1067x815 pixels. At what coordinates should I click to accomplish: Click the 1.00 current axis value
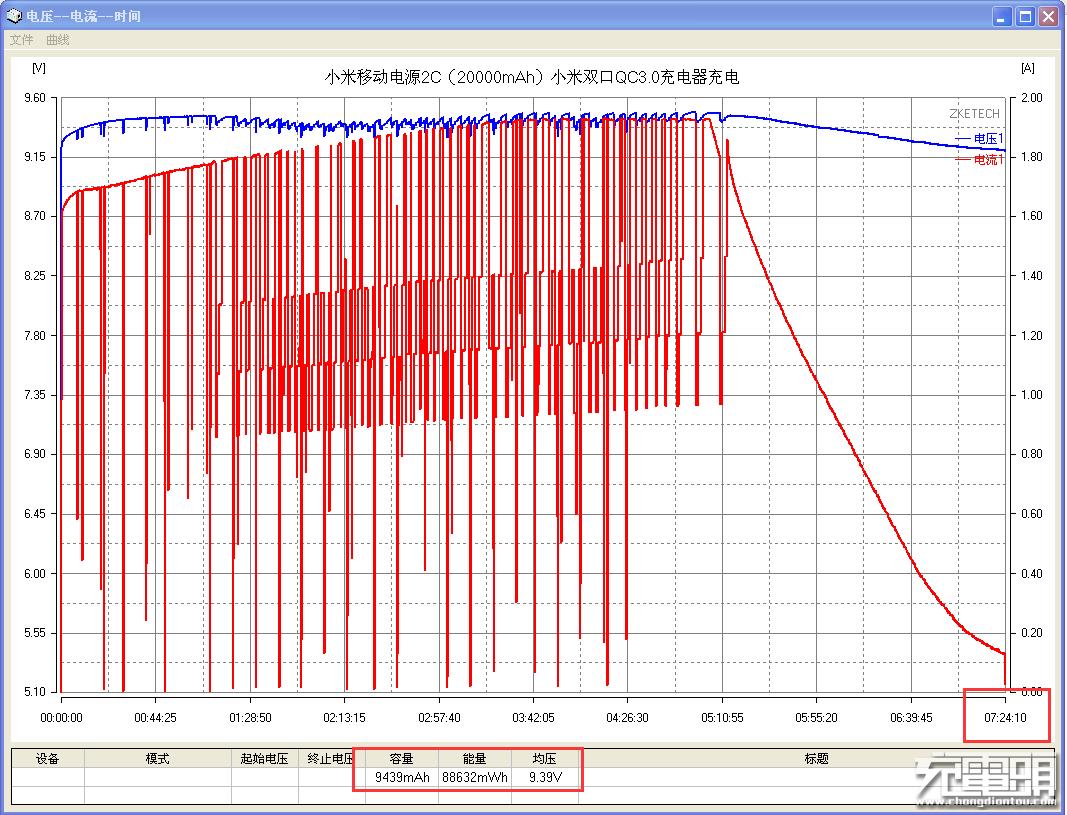click(x=1032, y=395)
